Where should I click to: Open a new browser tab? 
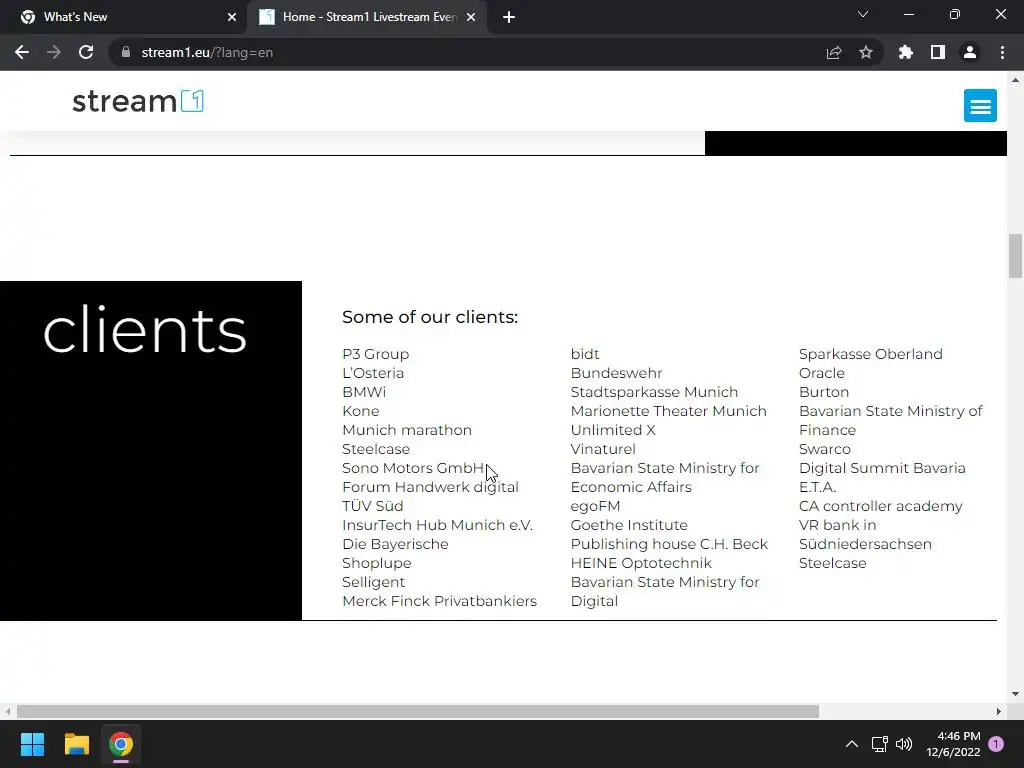(509, 17)
